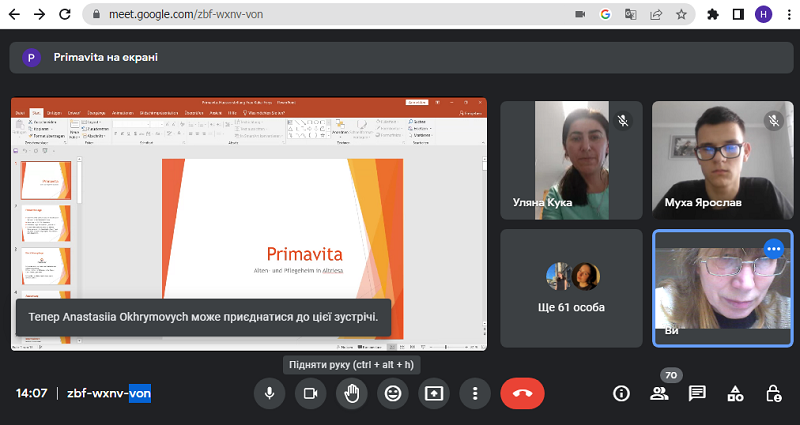The width and height of the screenshot is (800, 425).
Task: Toggle the camera button
Action: click(311, 393)
